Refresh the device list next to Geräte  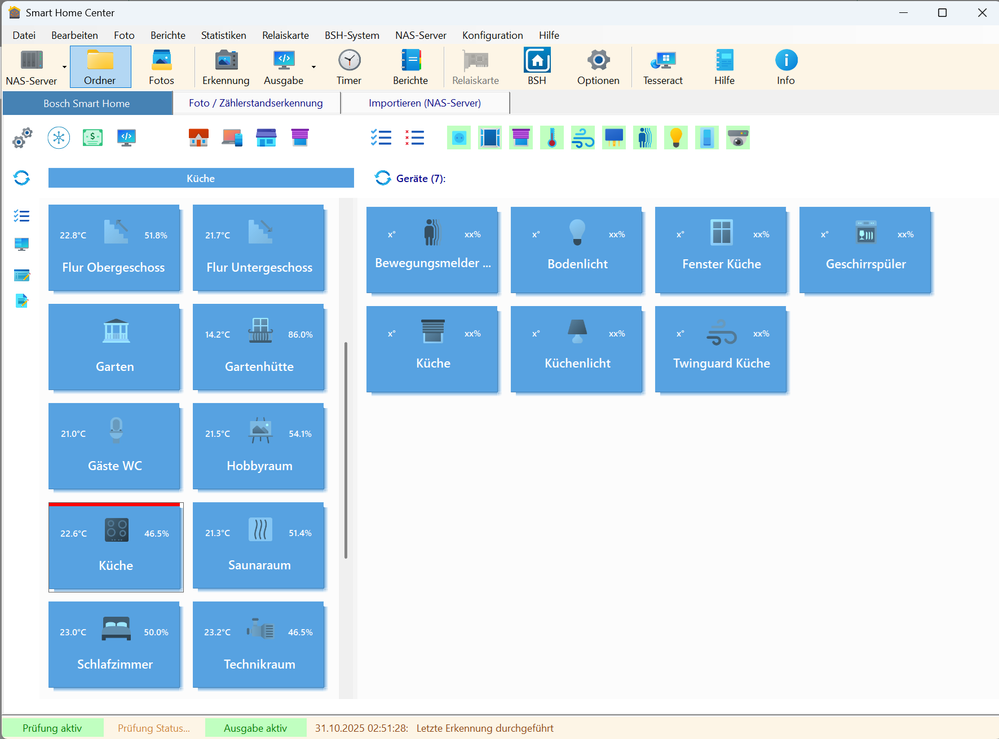click(x=382, y=178)
